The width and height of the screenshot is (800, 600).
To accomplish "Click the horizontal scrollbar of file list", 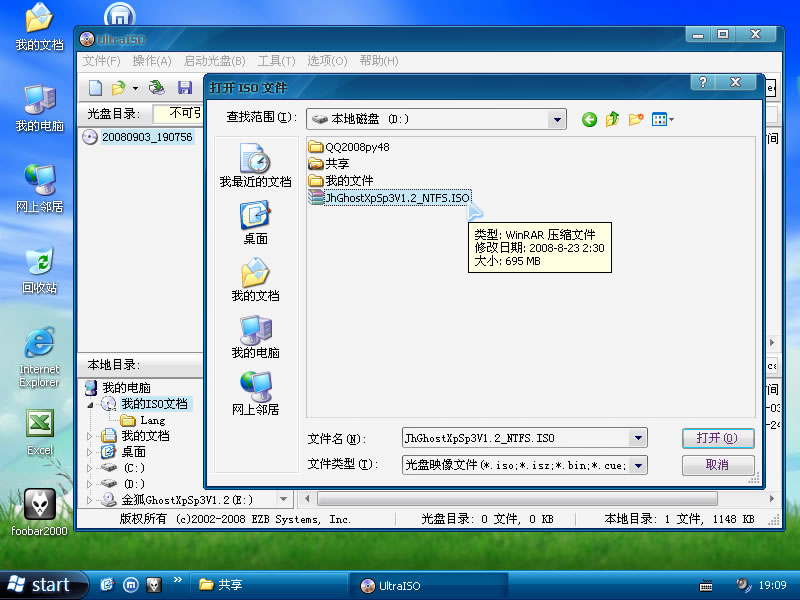I will 517,498.
